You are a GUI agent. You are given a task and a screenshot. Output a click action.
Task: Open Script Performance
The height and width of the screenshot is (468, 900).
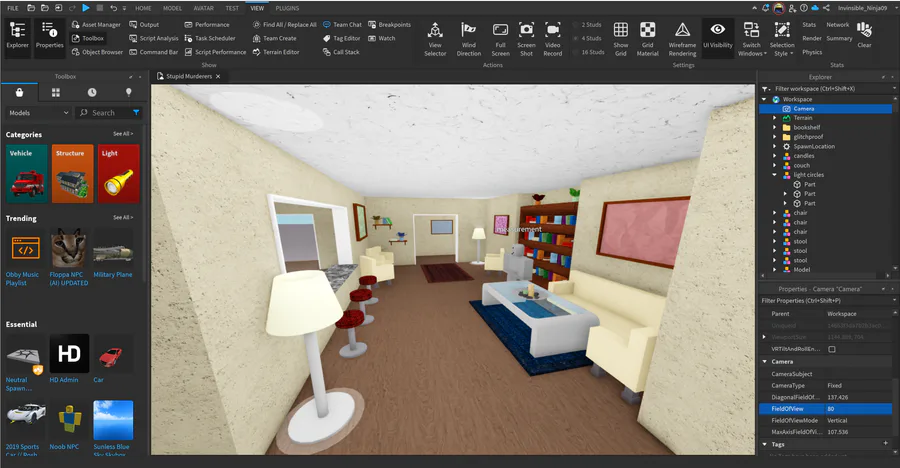(x=215, y=52)
